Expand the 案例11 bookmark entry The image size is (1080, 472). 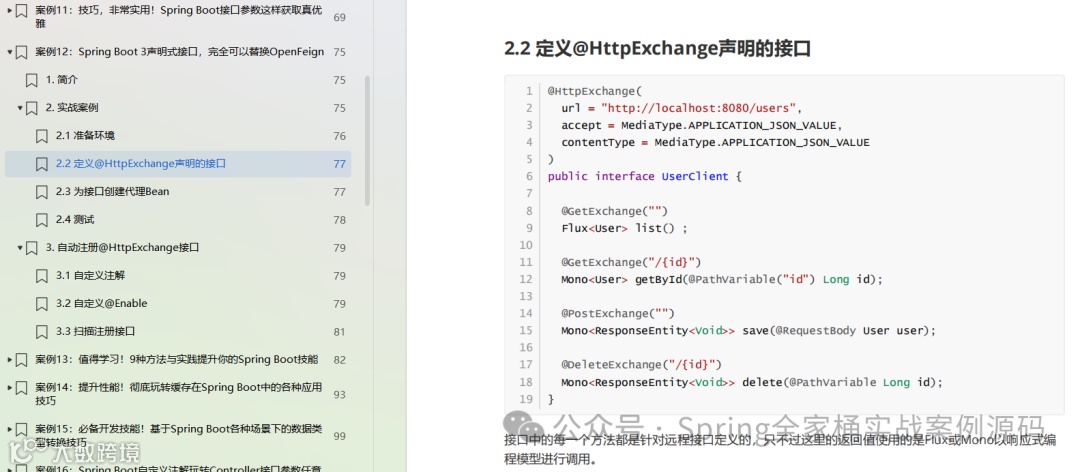coord(9,10)
